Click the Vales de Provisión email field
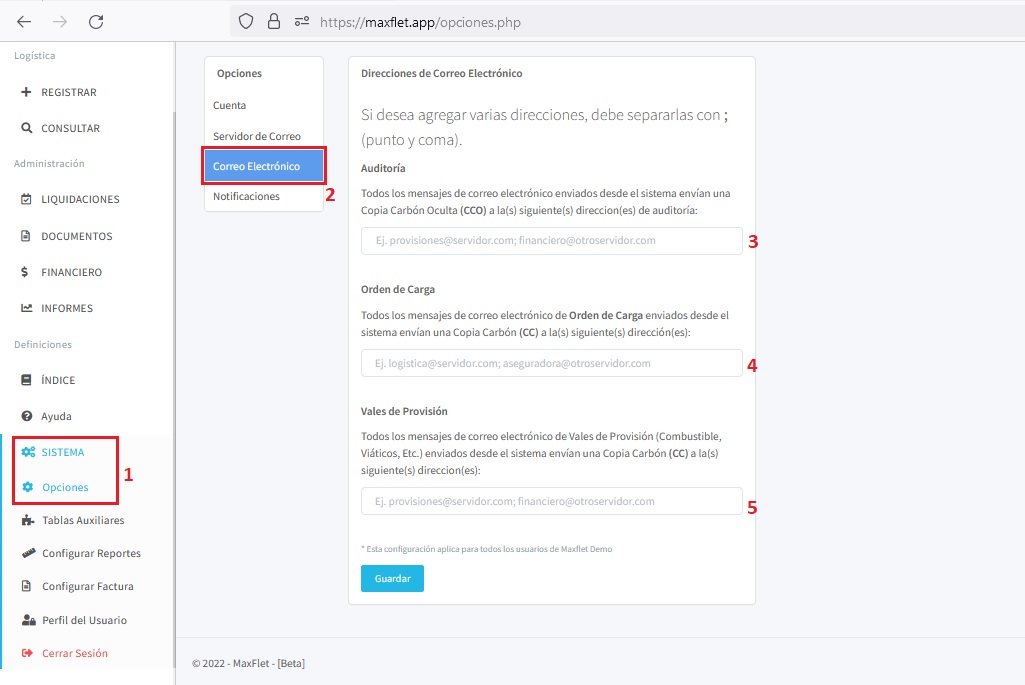 click(x=551, y=501)
